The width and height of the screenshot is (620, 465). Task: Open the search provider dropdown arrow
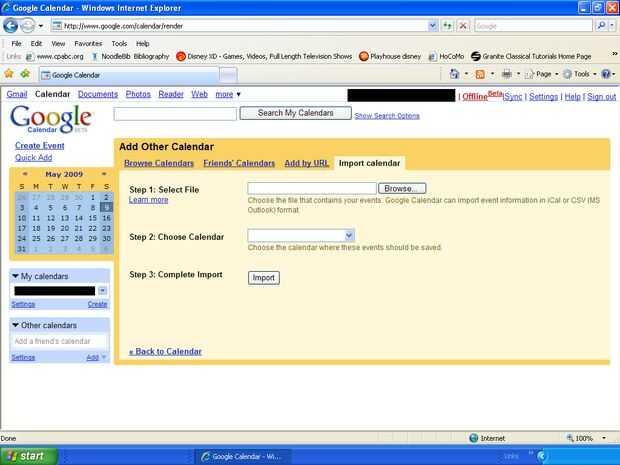tap(612, 26)
